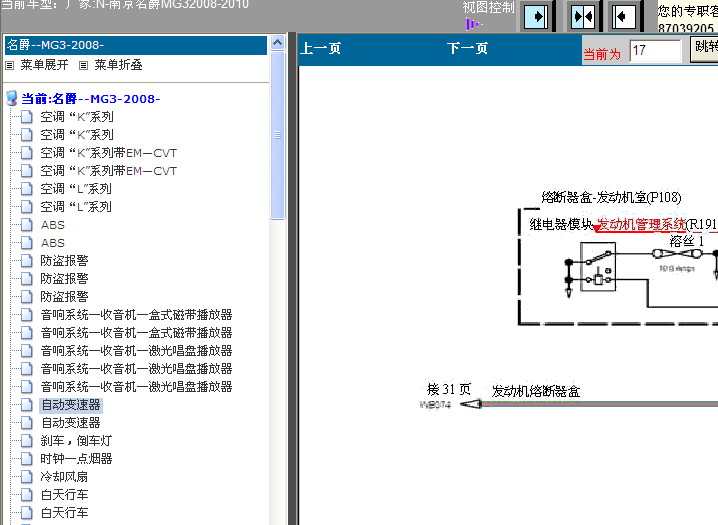Click the root node computer icon

[12, 98]
